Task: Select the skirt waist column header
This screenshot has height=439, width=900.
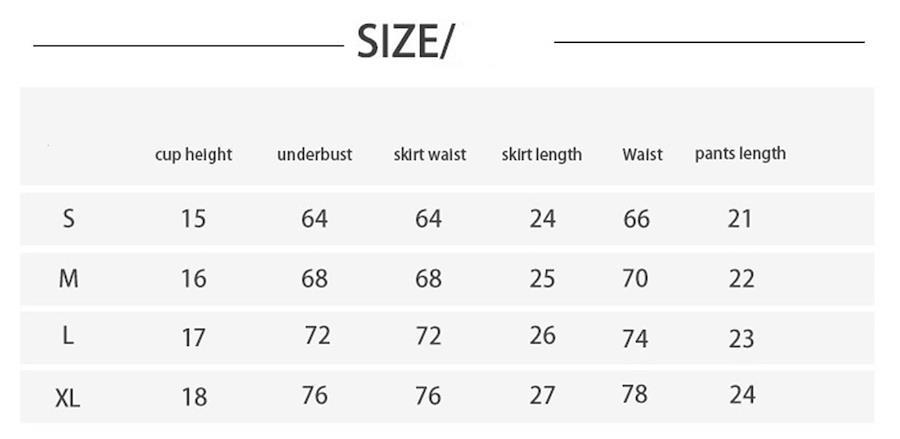Action: point(429,155)
